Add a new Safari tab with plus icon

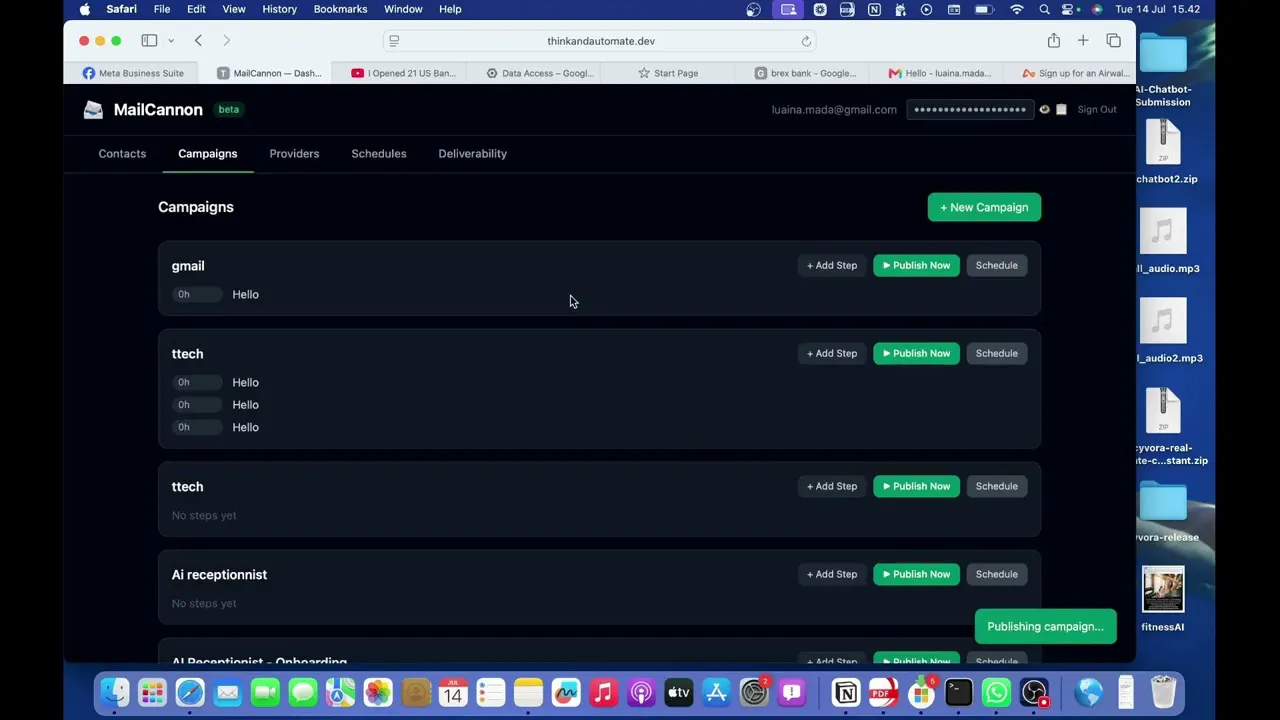click(1083, 41)
